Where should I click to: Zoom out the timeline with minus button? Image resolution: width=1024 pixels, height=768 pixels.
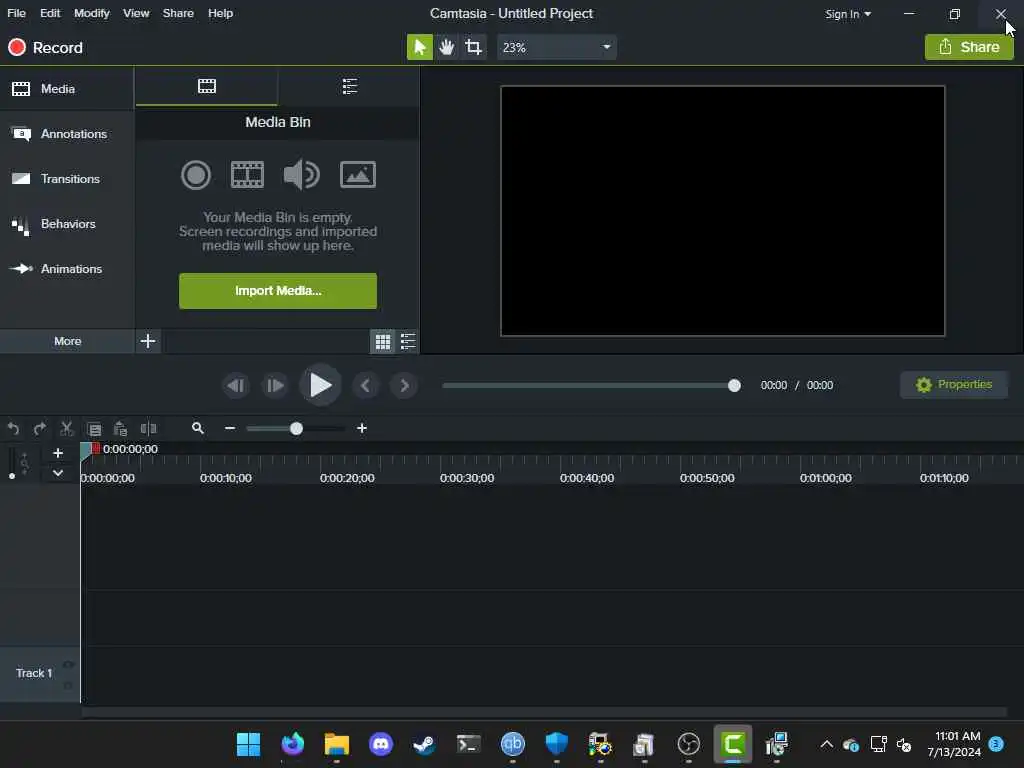tap(230, 428)
